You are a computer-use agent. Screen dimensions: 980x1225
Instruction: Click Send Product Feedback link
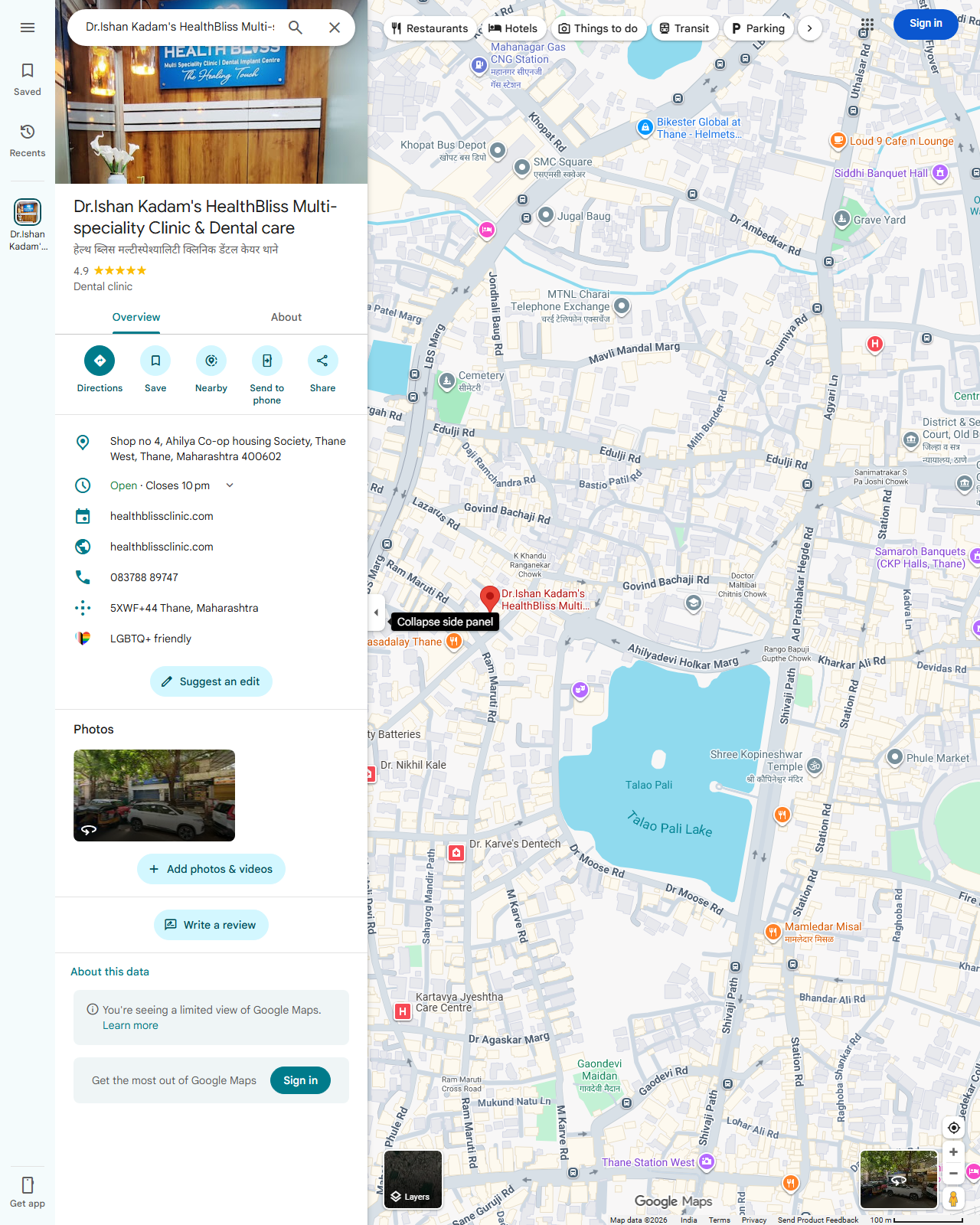pyautogui.click(x=818, y=1220)
